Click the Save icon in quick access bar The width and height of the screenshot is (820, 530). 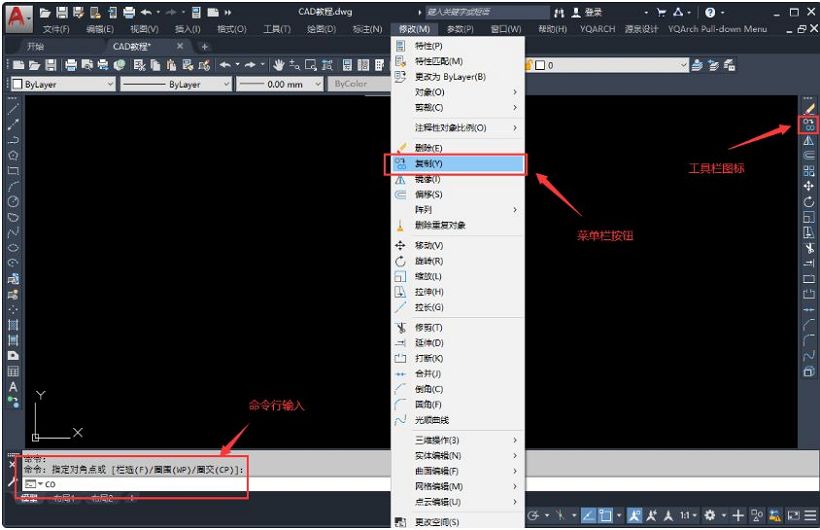tap(62, 12)
